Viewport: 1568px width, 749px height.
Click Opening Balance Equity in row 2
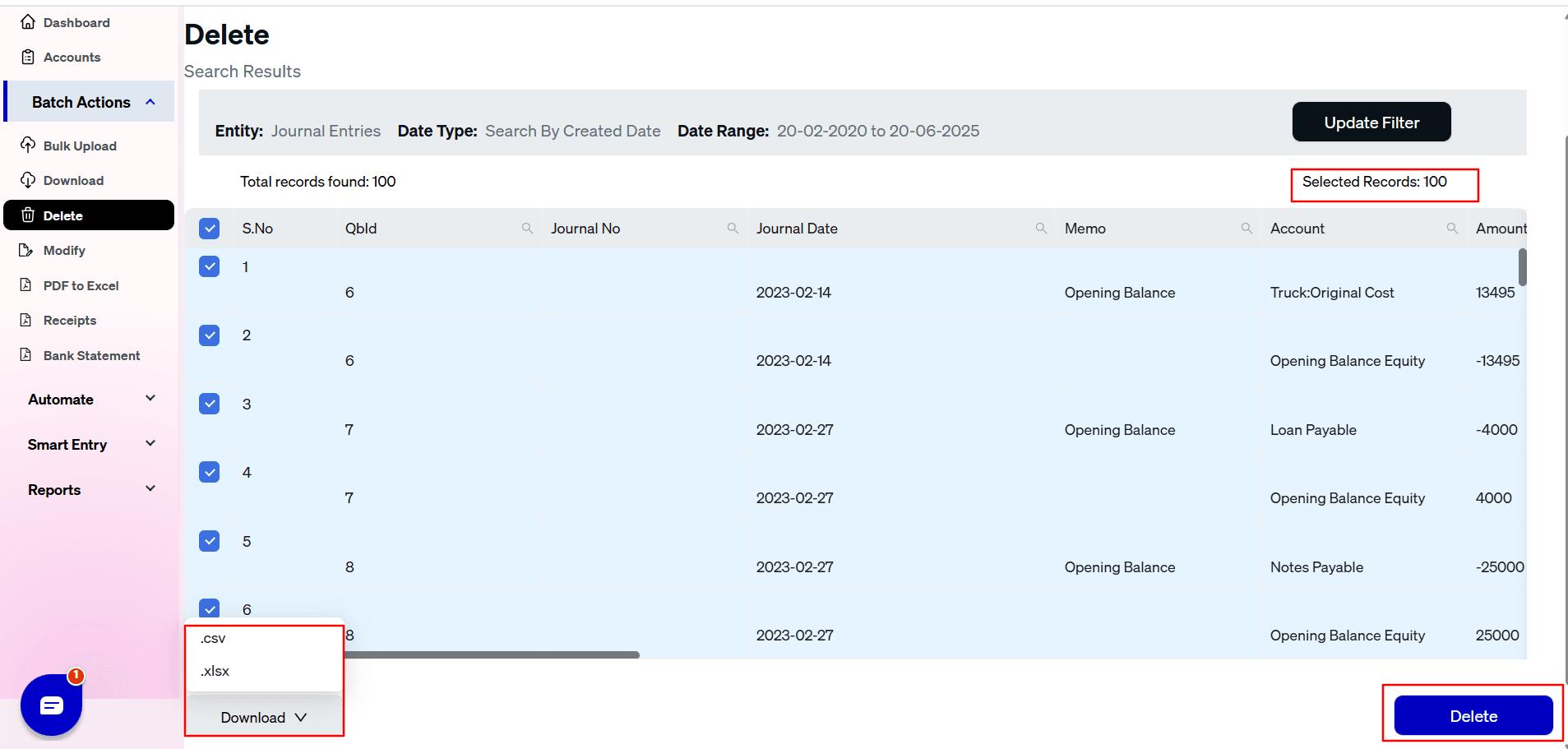click(1347, 361)
